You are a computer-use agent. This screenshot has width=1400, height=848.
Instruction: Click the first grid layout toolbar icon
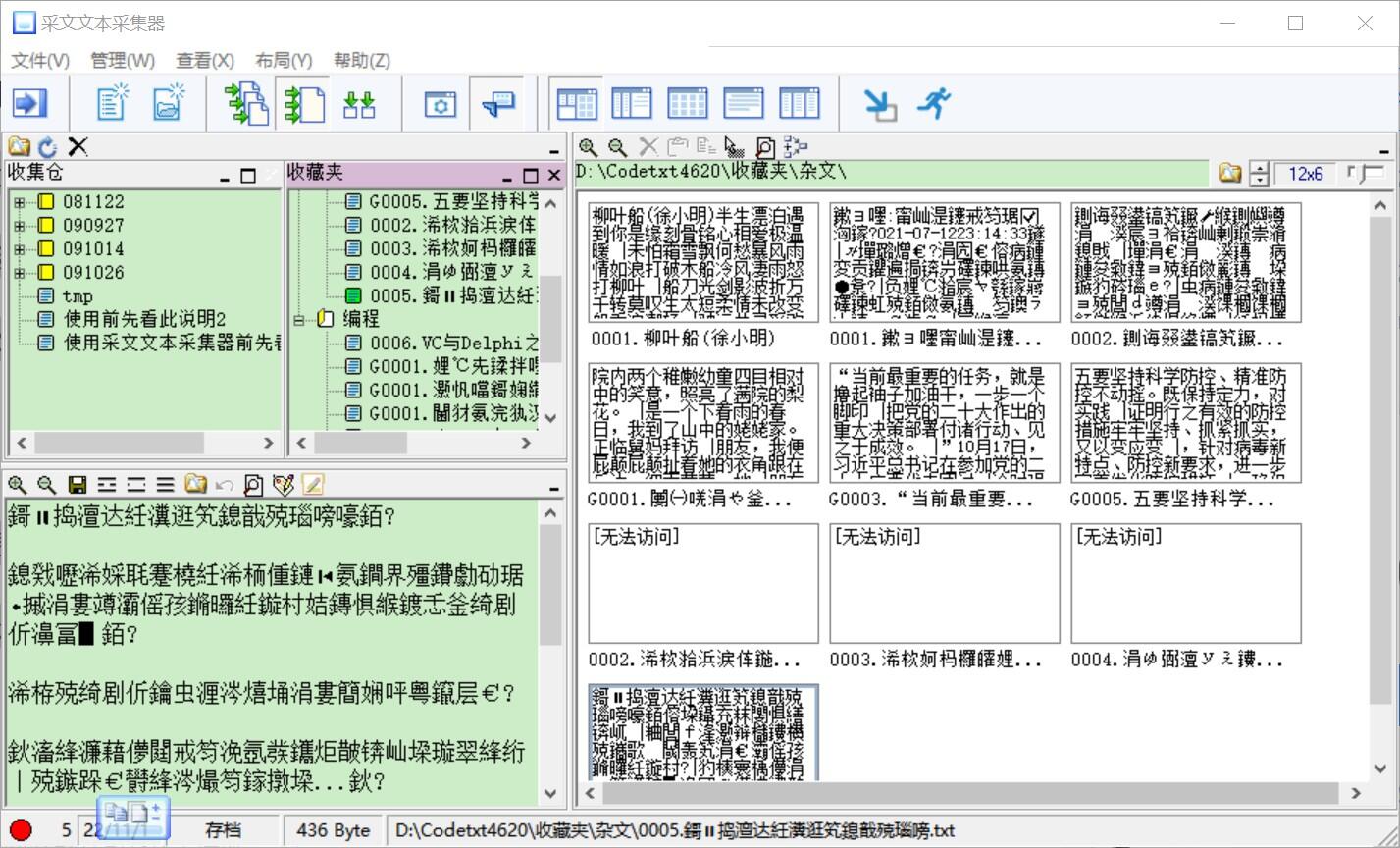click(576, 103)
